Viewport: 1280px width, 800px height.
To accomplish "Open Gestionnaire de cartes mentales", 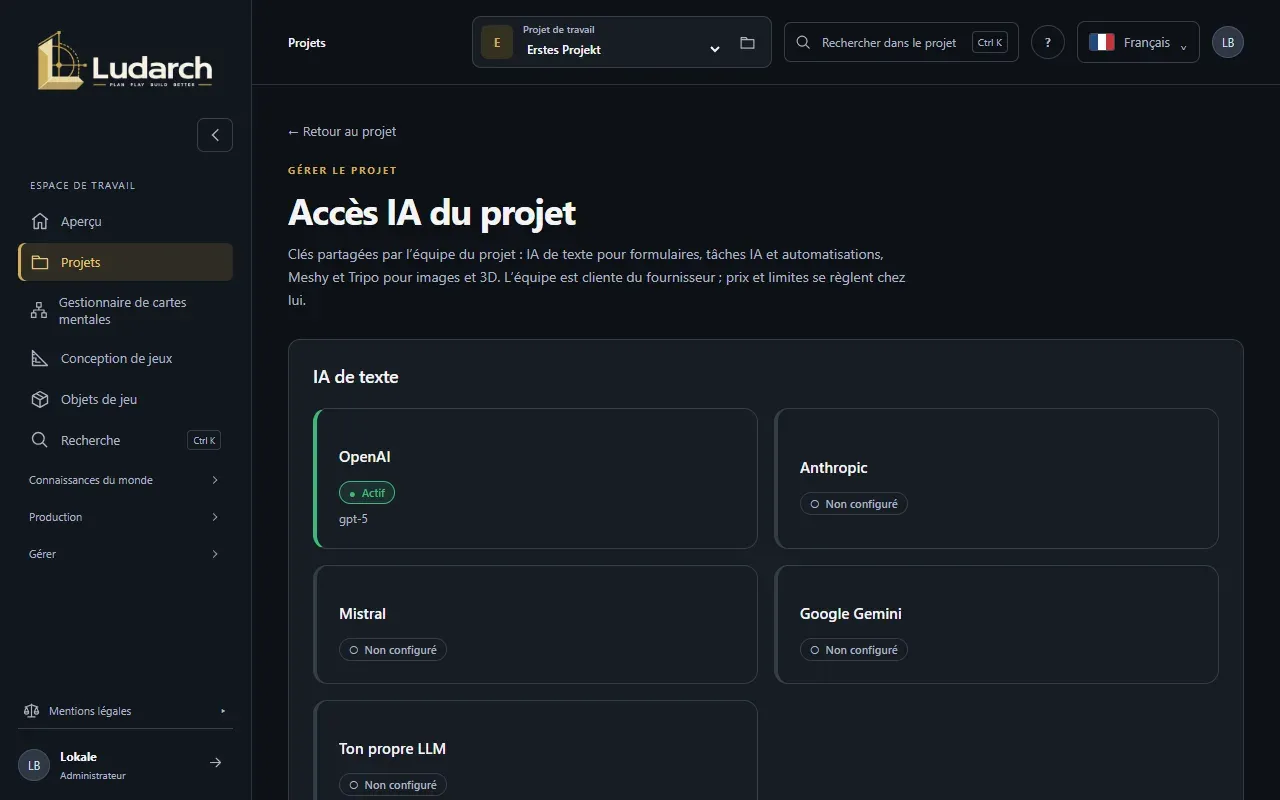I will pos(125,311).
